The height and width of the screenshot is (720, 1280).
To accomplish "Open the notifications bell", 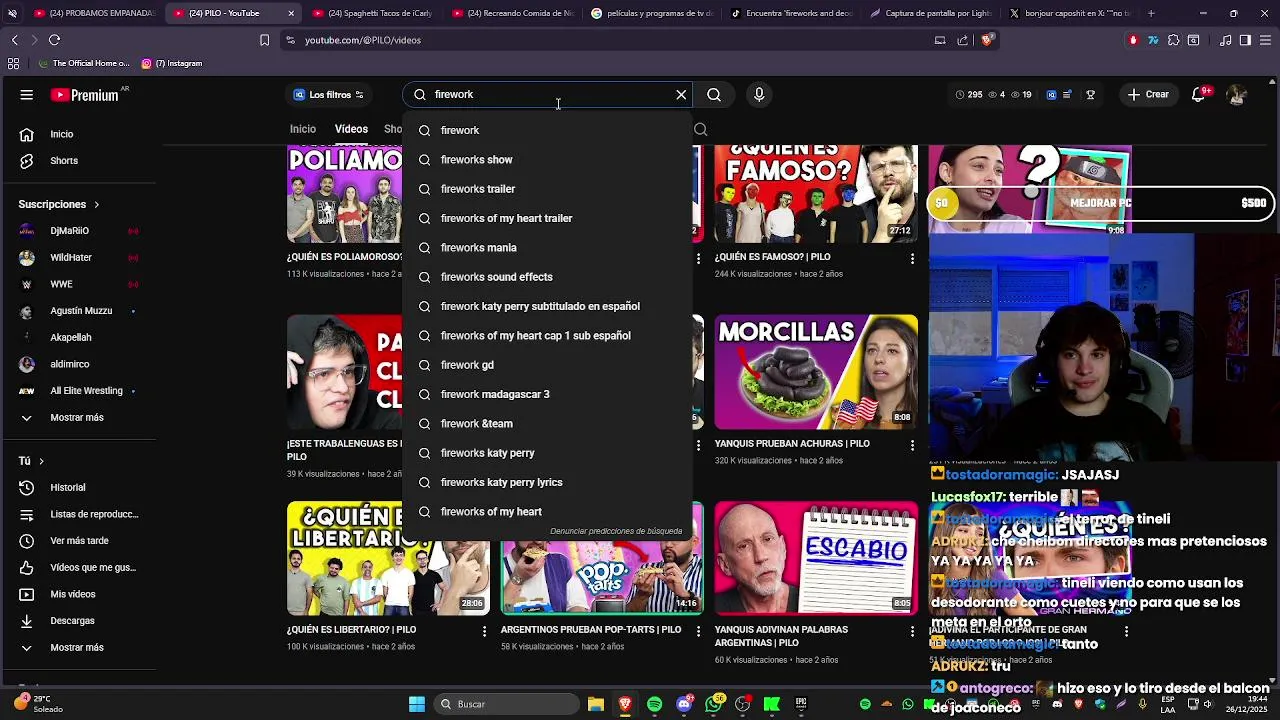I will 1199,95.
